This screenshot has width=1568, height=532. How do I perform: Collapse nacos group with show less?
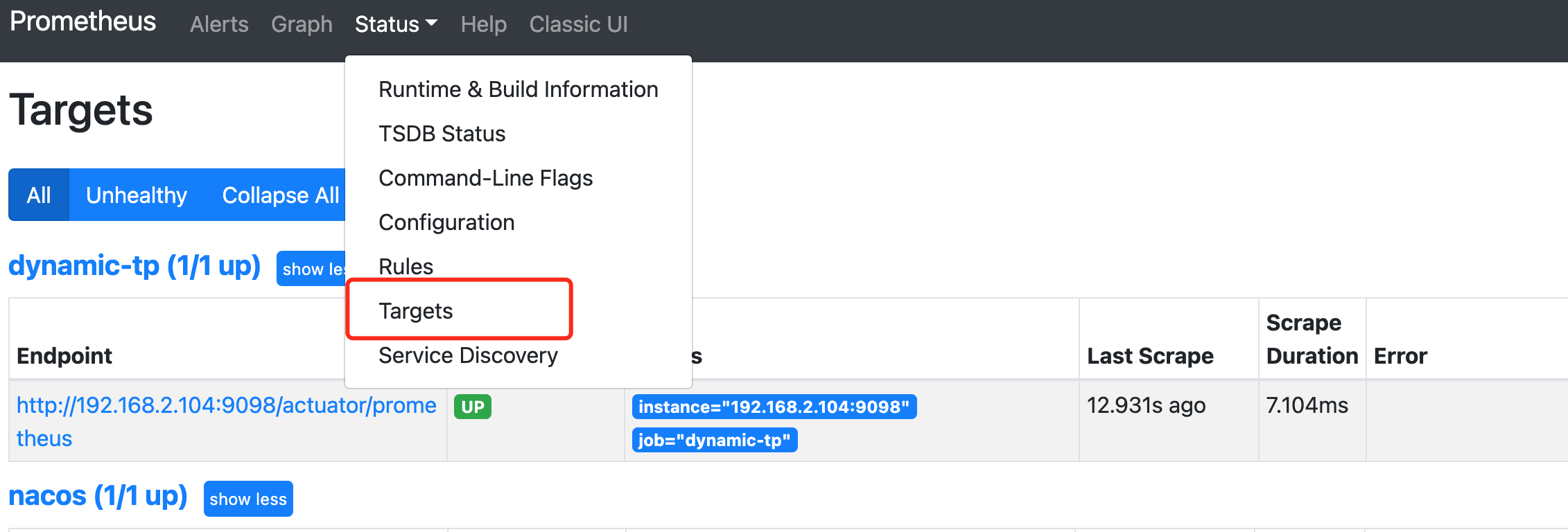pyautogui.click(x=248, y=499)
